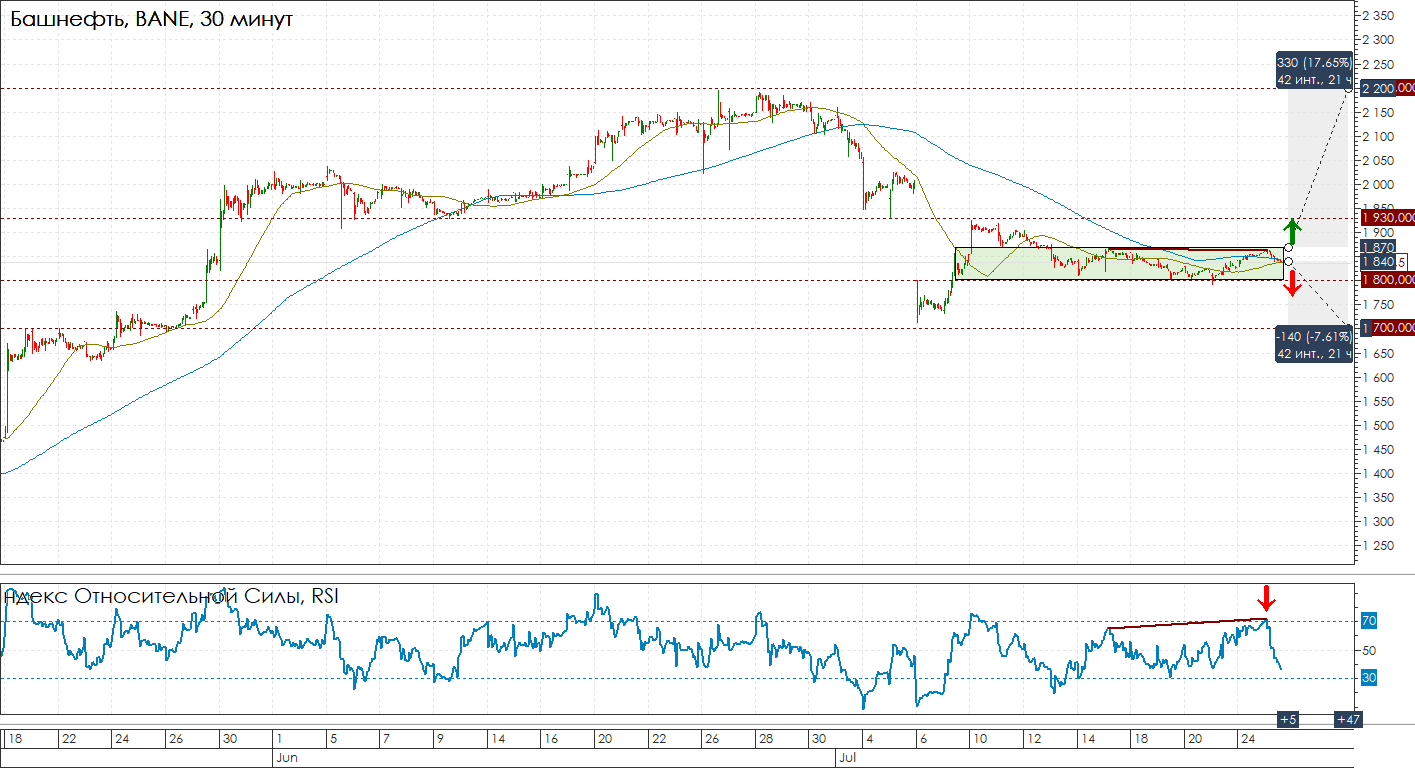Image resolution: width=1415 pixels, height=770 pixels.
Task: Click date label 12 on time axis
Action: (x=1034, y=739)
